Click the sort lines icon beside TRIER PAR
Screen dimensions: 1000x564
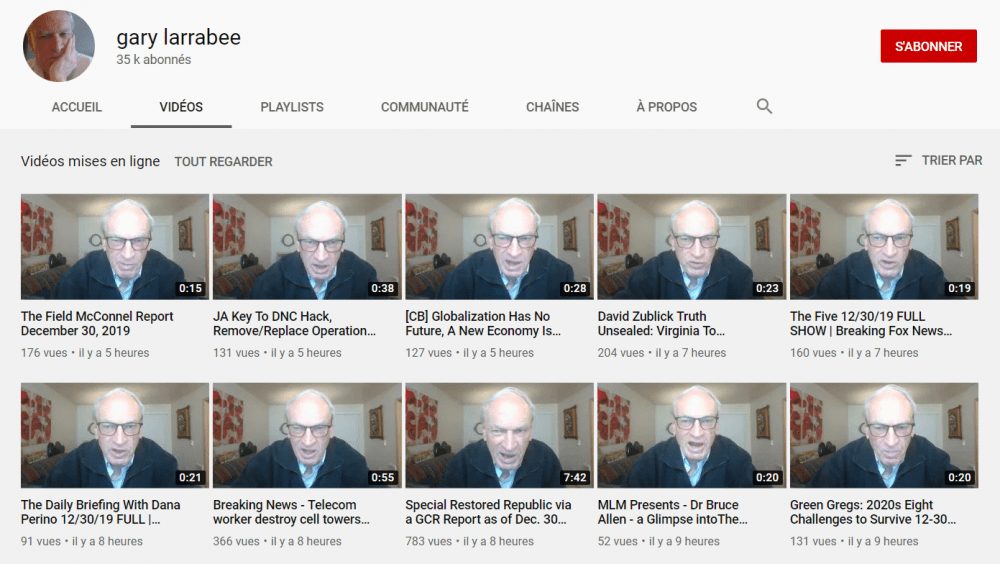[x=903, y=160]
